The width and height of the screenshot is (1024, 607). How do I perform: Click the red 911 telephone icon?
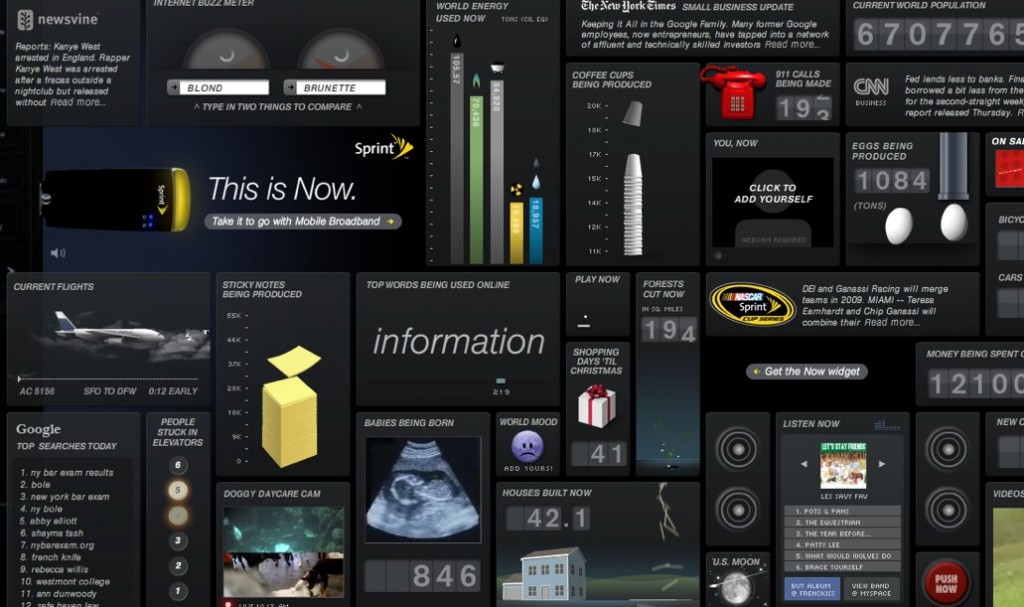732,92
